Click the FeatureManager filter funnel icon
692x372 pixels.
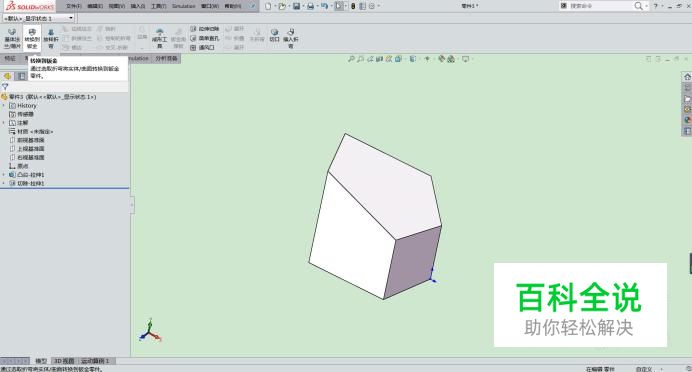coord(5,87)
